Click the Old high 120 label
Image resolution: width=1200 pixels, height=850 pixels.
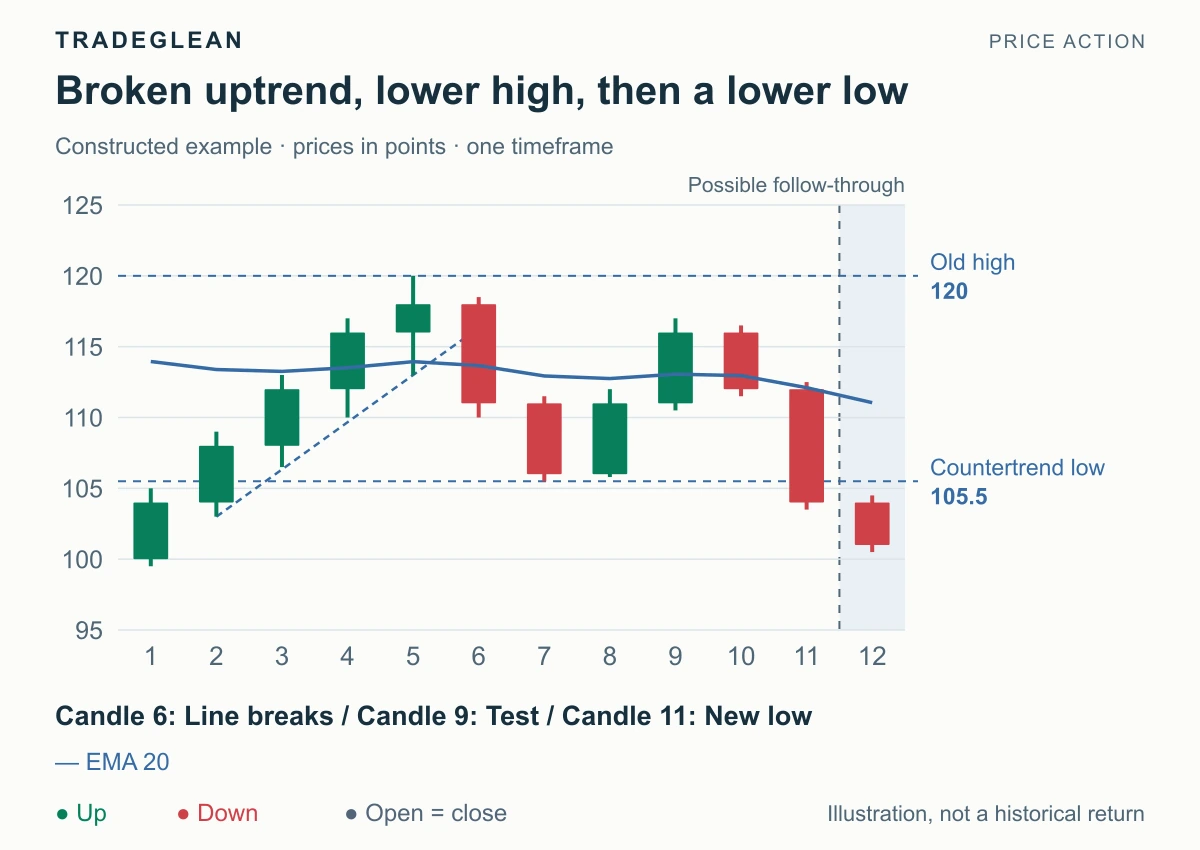972,277
